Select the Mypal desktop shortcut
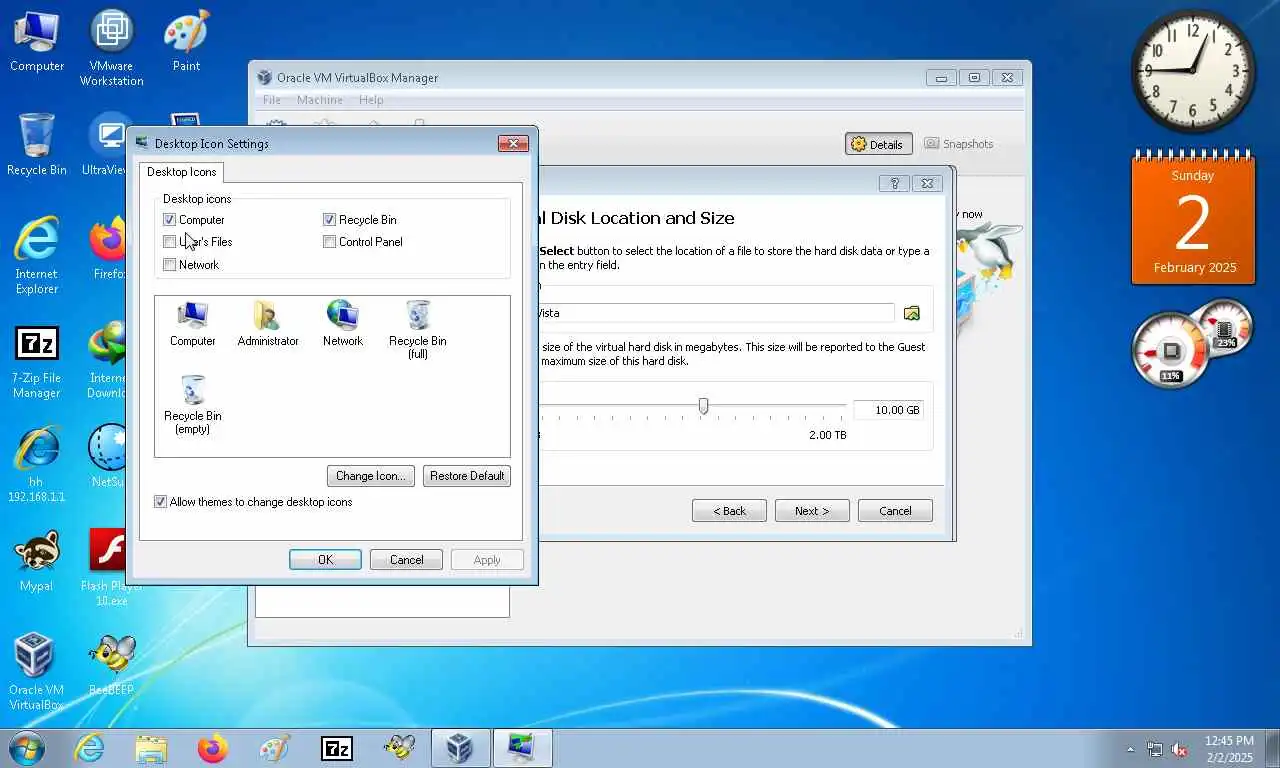This screenshot has height=768, width=1280. (x=37, y=561)
